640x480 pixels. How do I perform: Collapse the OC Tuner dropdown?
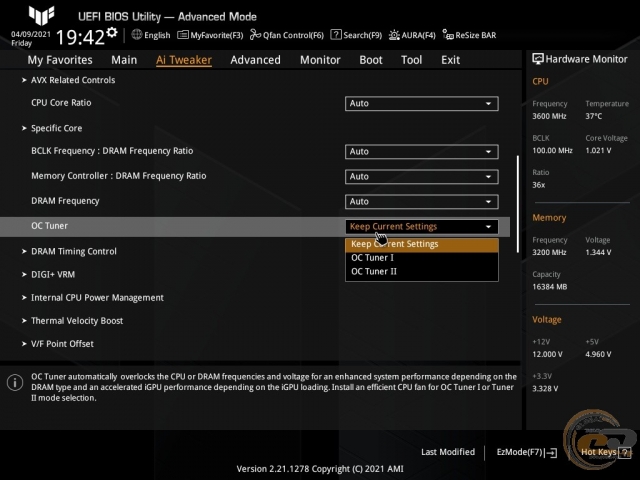422,227
